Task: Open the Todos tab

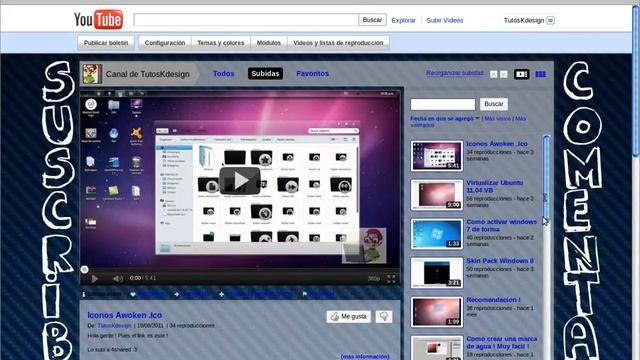Action: point(223,73)
